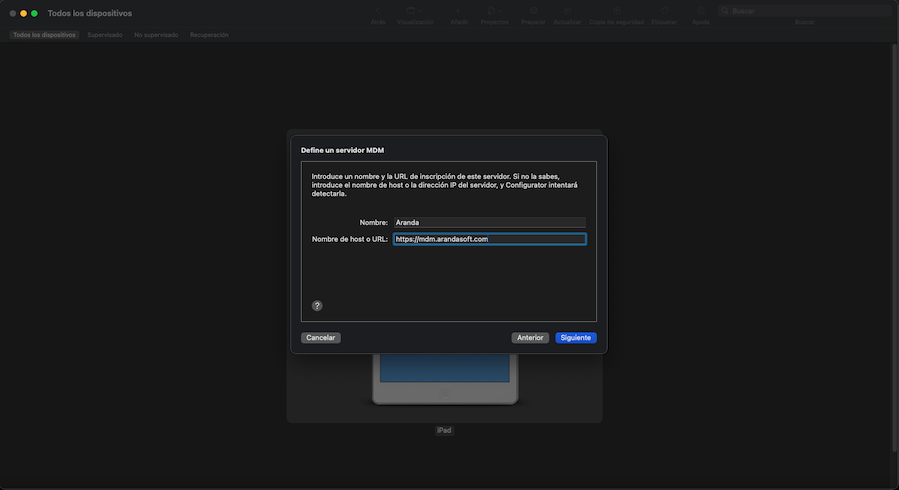Click the yellow minimize window button
899x490 pixels.
click(x=24, y=13)
